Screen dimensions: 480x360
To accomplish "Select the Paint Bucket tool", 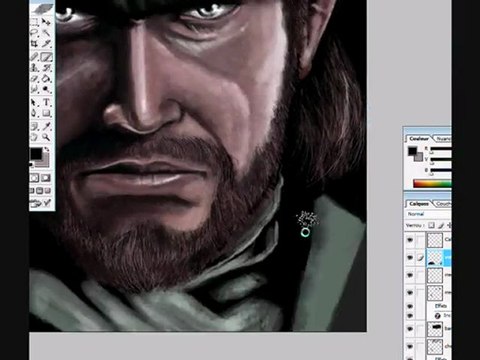I will [x=47, y=79].
